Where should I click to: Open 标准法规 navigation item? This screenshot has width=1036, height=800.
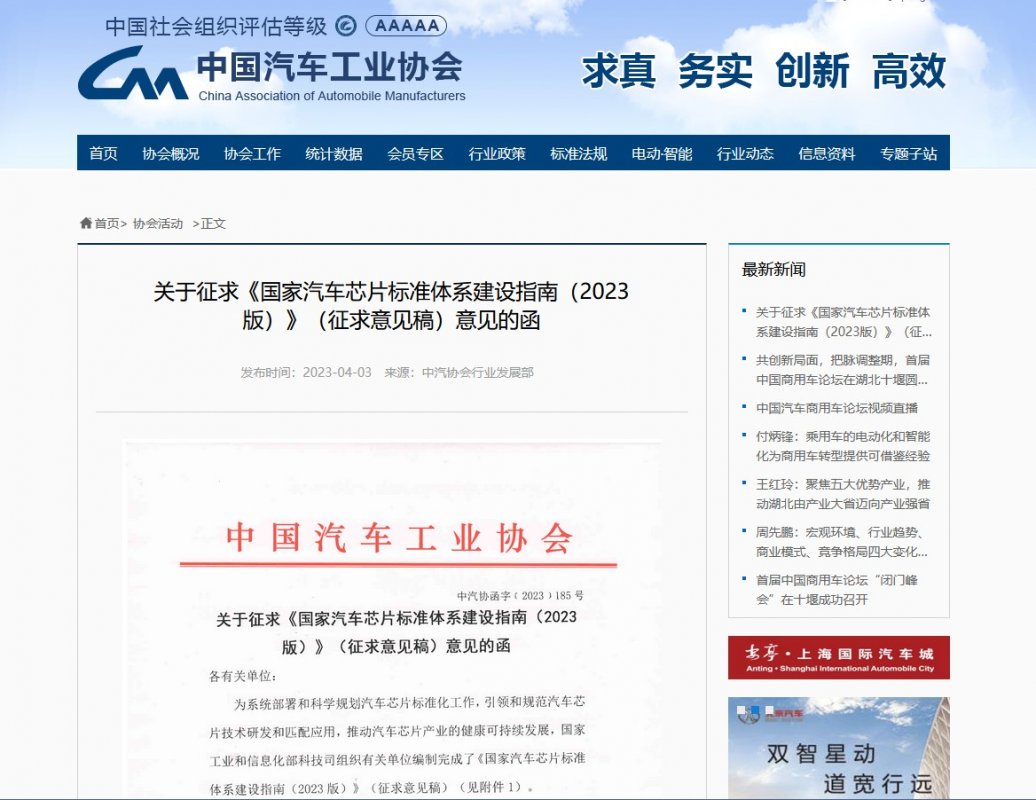(578, 153)
